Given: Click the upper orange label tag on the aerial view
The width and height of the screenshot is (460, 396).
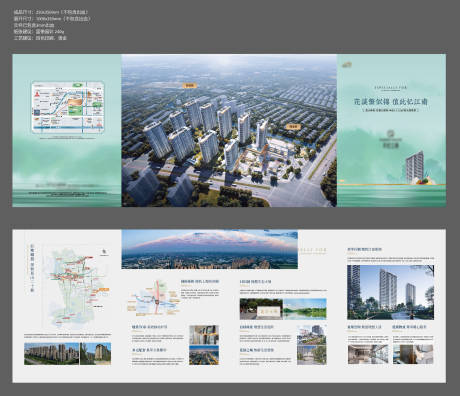Looking at the screenshot, I should click(190, 85).
